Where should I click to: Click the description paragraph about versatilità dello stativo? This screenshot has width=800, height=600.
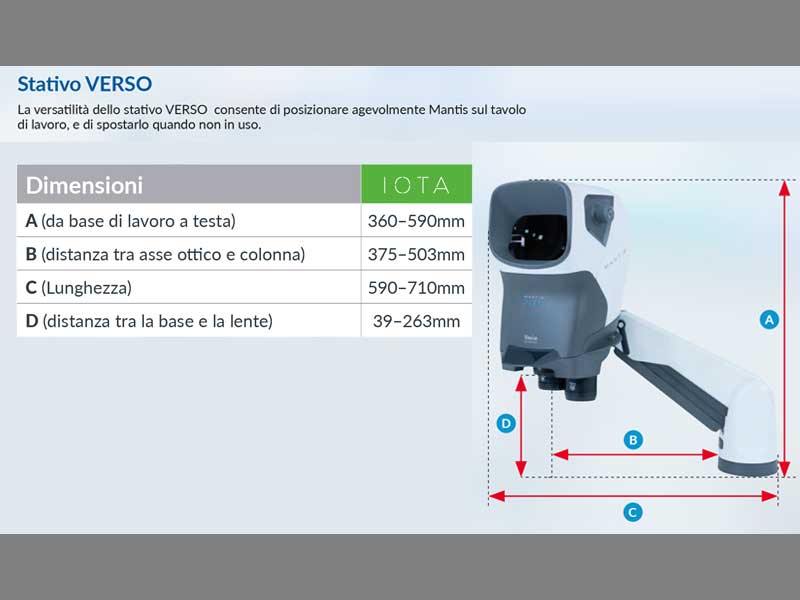pos(271,117)
